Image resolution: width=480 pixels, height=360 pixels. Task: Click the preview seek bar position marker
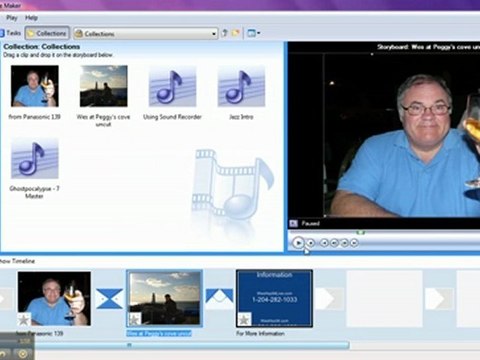[360, 232]
